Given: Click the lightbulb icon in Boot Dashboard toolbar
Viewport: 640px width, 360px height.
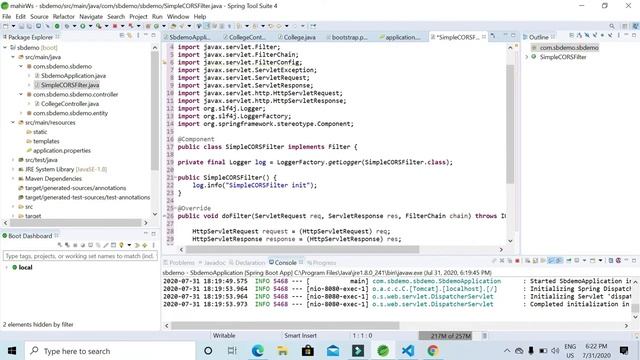Looking at the screenshot, I should point(121,245).
